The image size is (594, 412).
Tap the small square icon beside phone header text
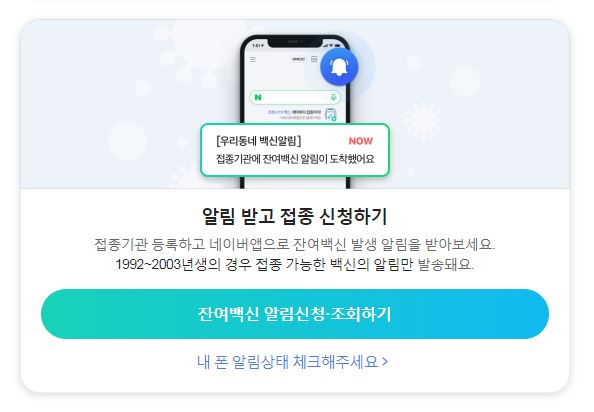click(x=314, y=59)
